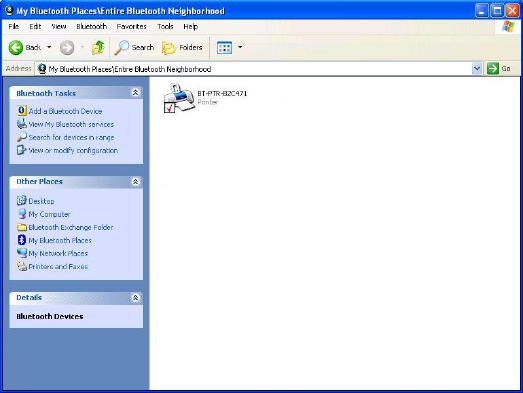The width and height of the screenshot is (523, 393).
Task: Open Printers and Faxes link
Action: pos(58,267)
